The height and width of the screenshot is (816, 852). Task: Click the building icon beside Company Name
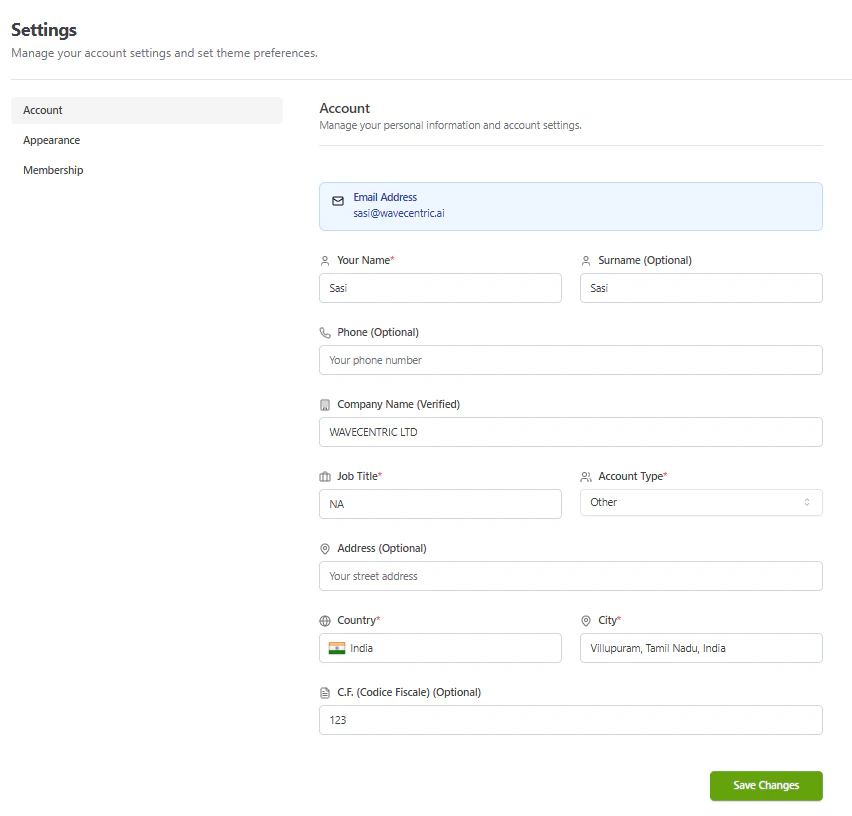pyautogui.click(x=325, y=404)
